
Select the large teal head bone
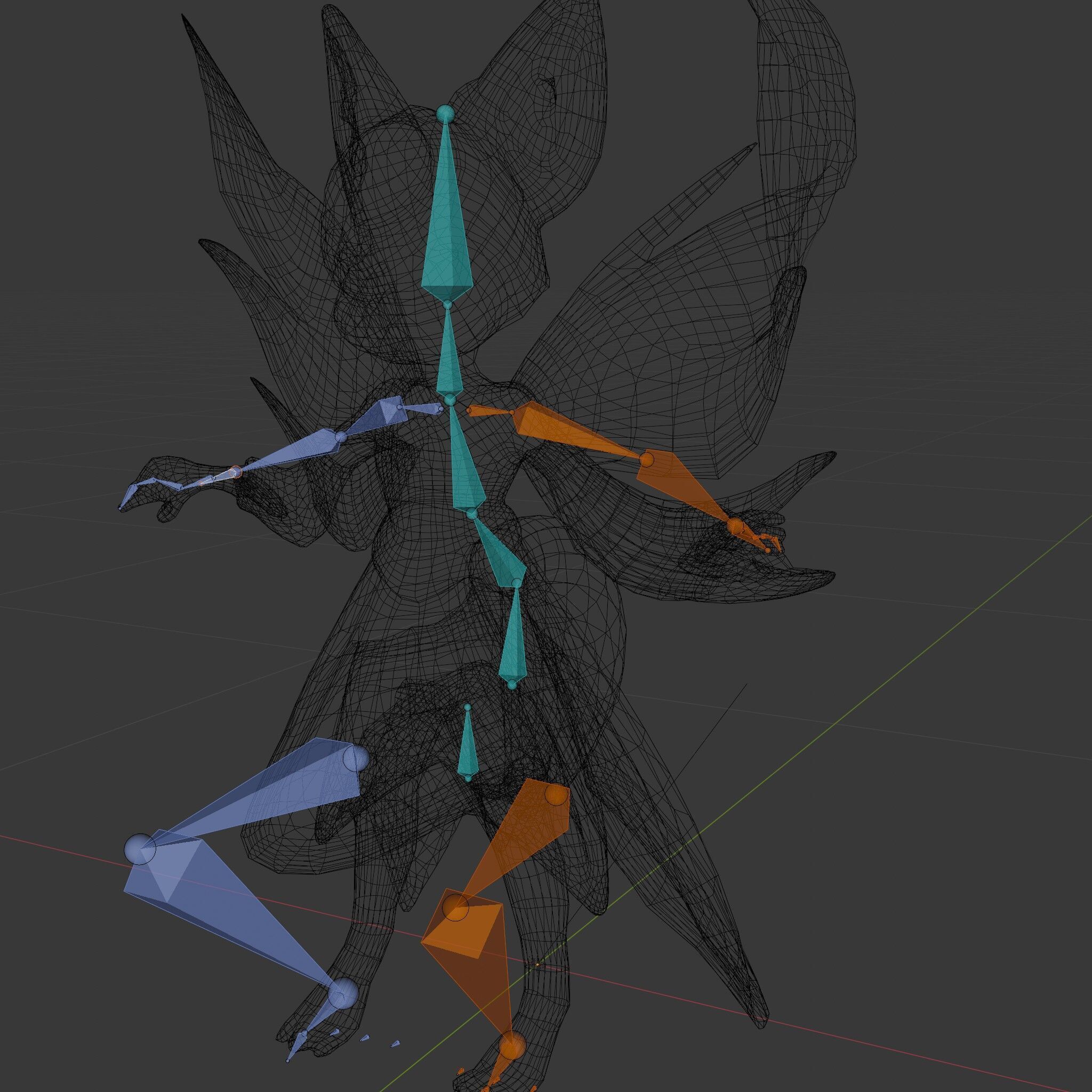(x=447, y=237)
